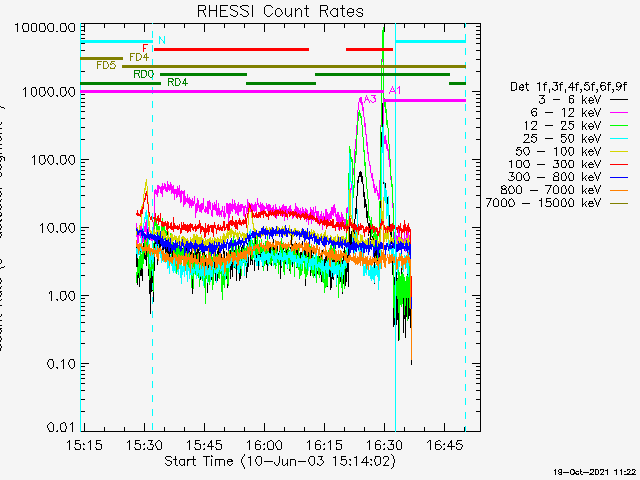Select the 800 - 7000 keV legend entry
The image size is (640, 480).
coord(564,190)
